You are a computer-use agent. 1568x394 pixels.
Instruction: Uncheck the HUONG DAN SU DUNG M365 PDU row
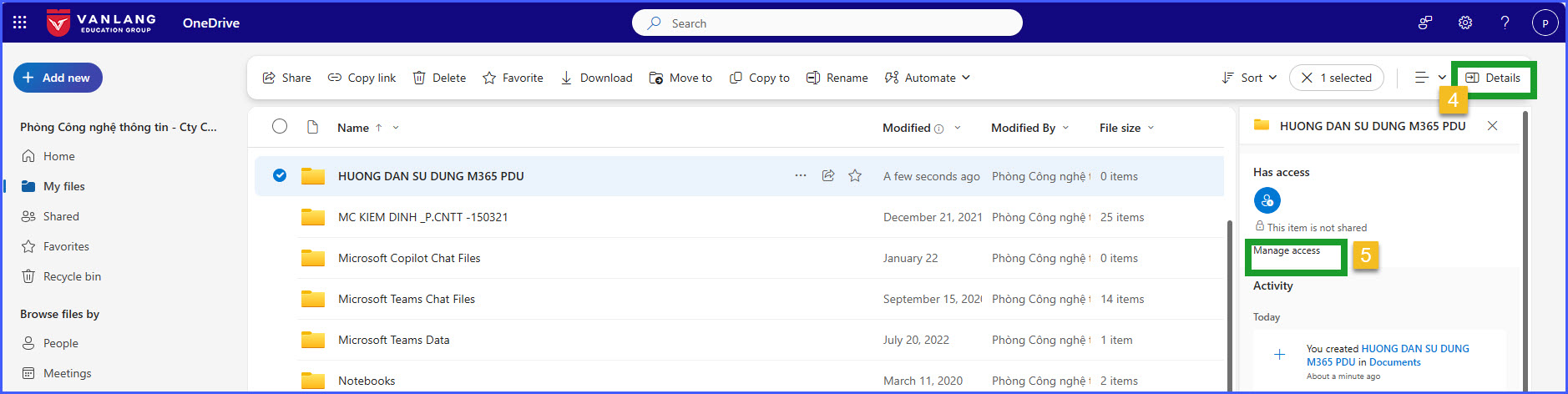[280, 175]
